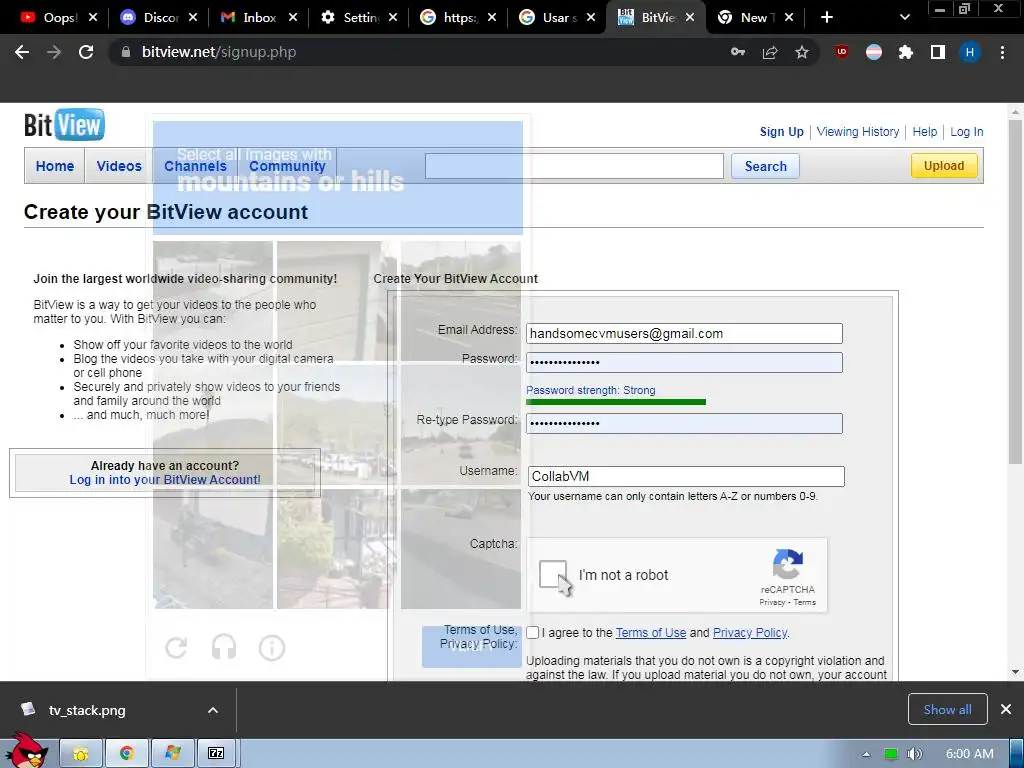Click the Username field containing CollabVM
Screen dimensions: 1024x768
point(686,476)
